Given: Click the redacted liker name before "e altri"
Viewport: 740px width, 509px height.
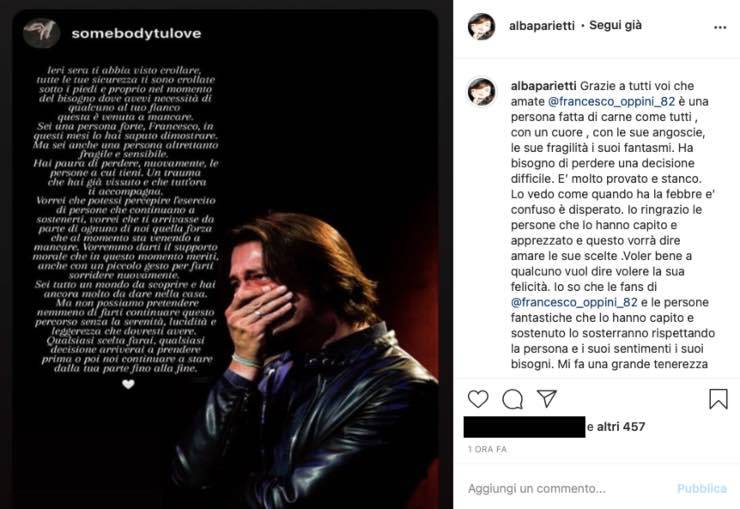Looking at the screenshot, I should 525,427.
